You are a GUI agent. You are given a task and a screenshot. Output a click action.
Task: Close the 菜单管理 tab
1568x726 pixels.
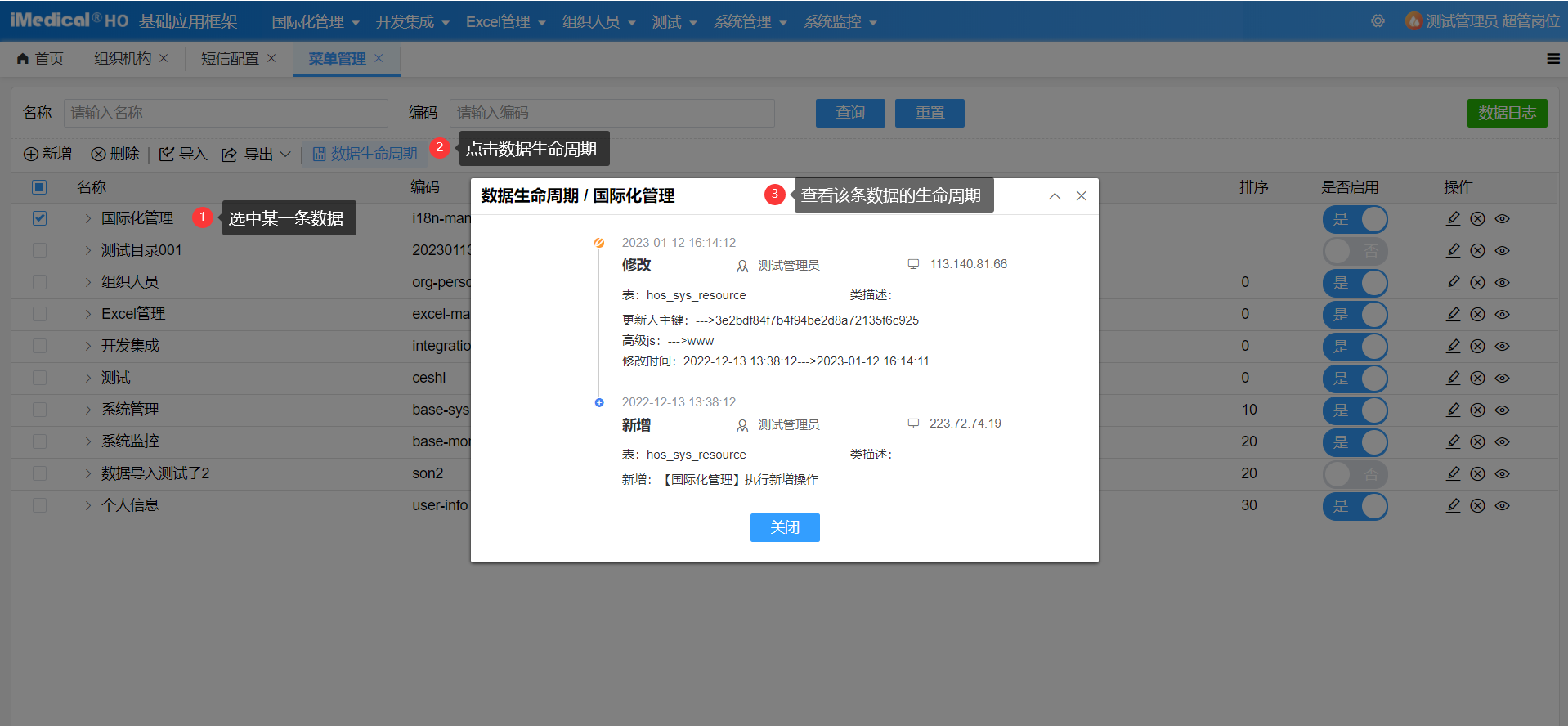[379, 58]
